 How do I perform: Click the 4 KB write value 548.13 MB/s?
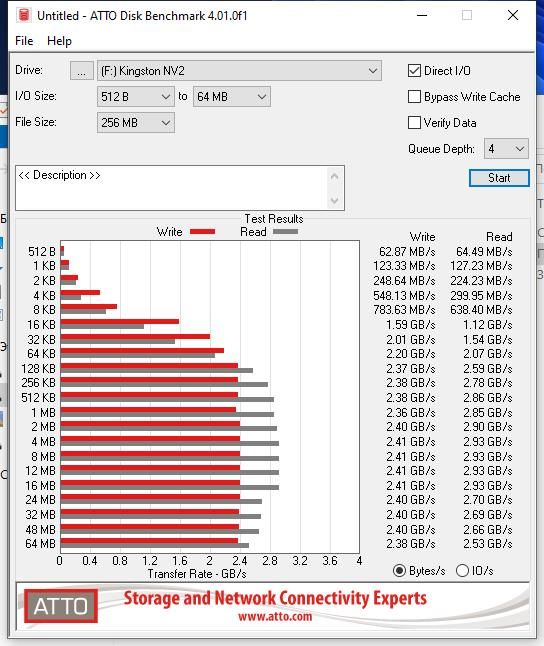pos(404,296)
